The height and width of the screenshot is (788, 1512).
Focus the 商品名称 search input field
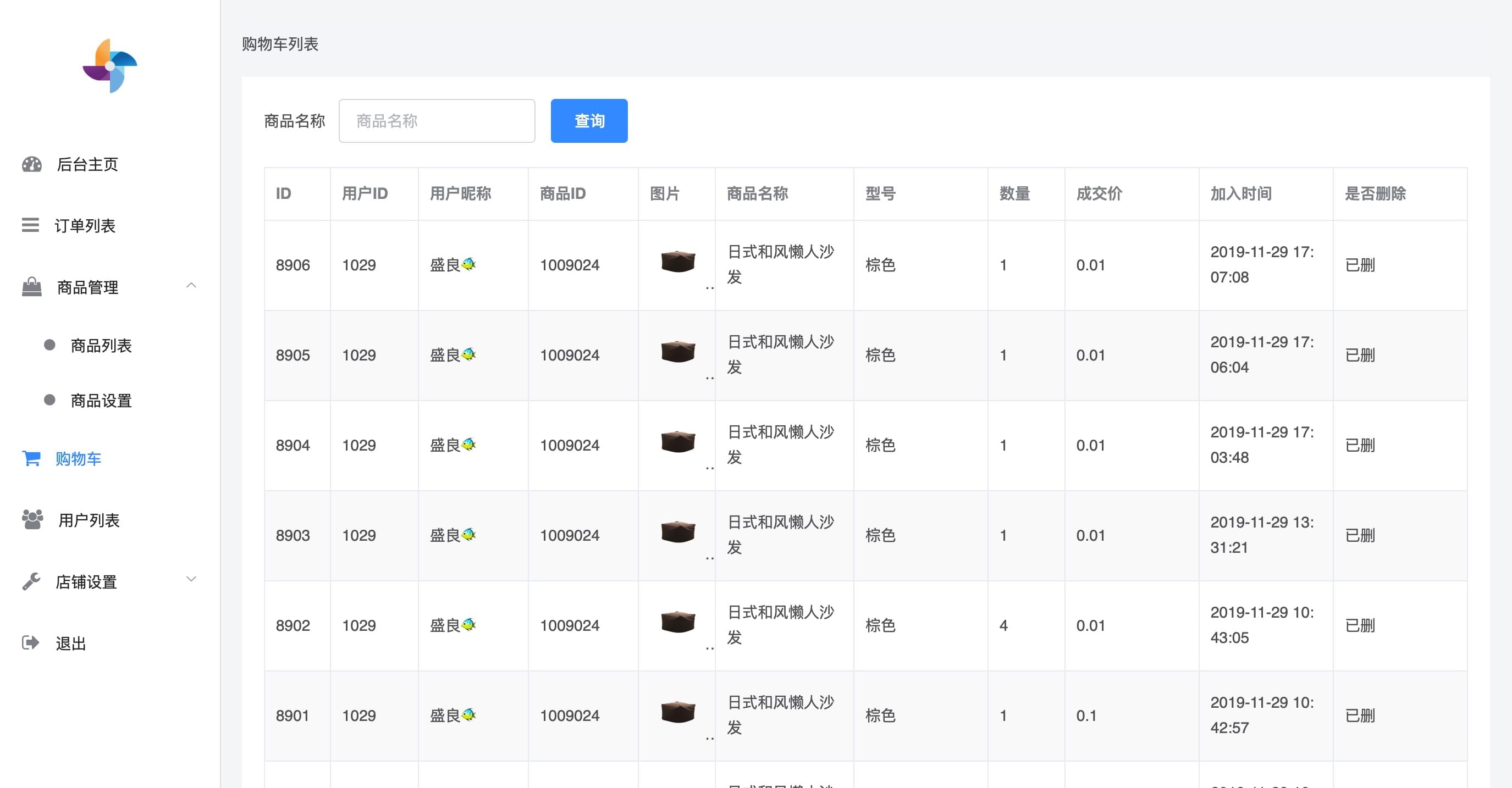click(437, 121)
